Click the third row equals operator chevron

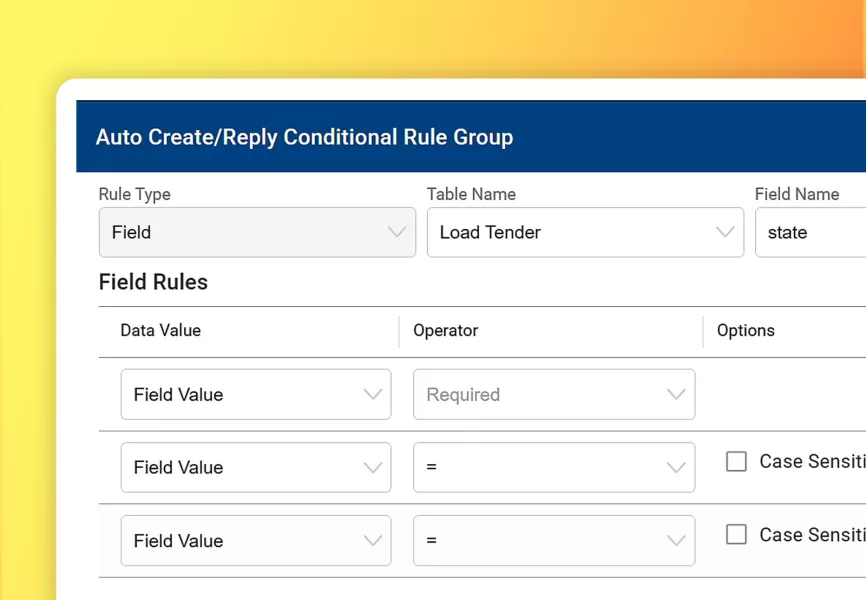tap(676, 541)
